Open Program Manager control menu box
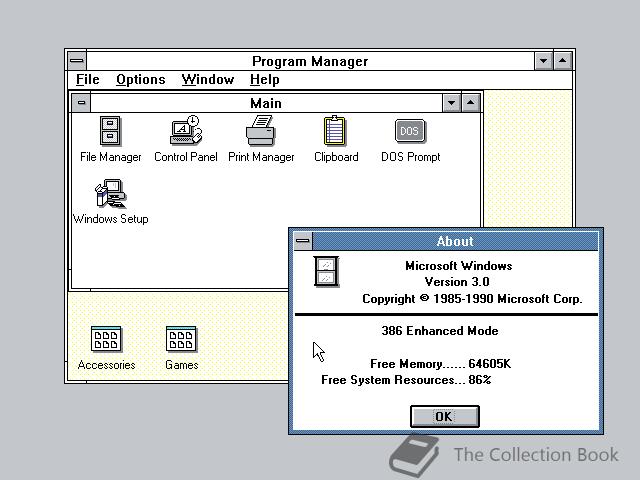Viewport: 640px width, 480px height. pos(77,61)
